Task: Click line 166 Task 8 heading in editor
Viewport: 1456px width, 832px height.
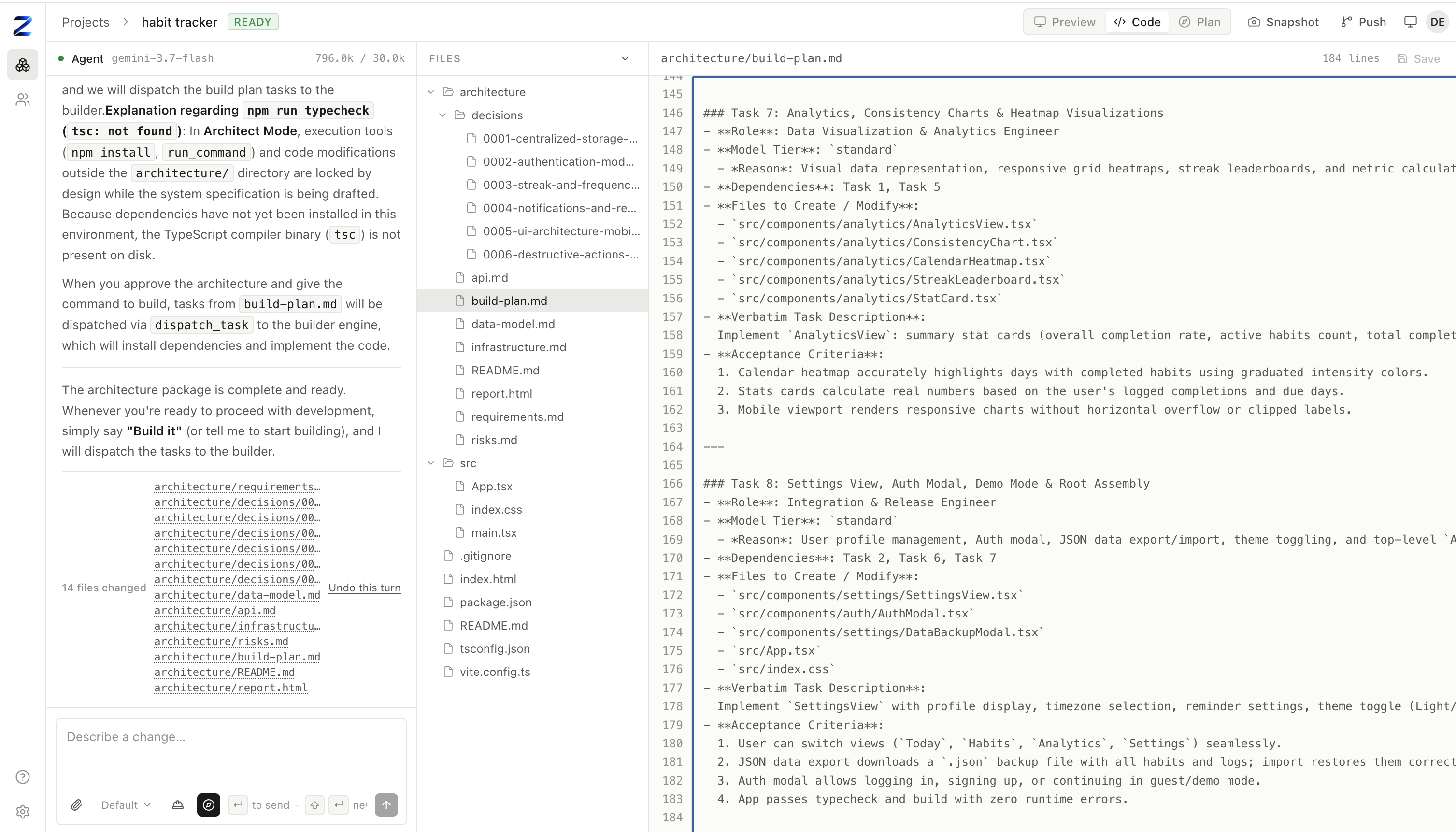Action: 927,484
